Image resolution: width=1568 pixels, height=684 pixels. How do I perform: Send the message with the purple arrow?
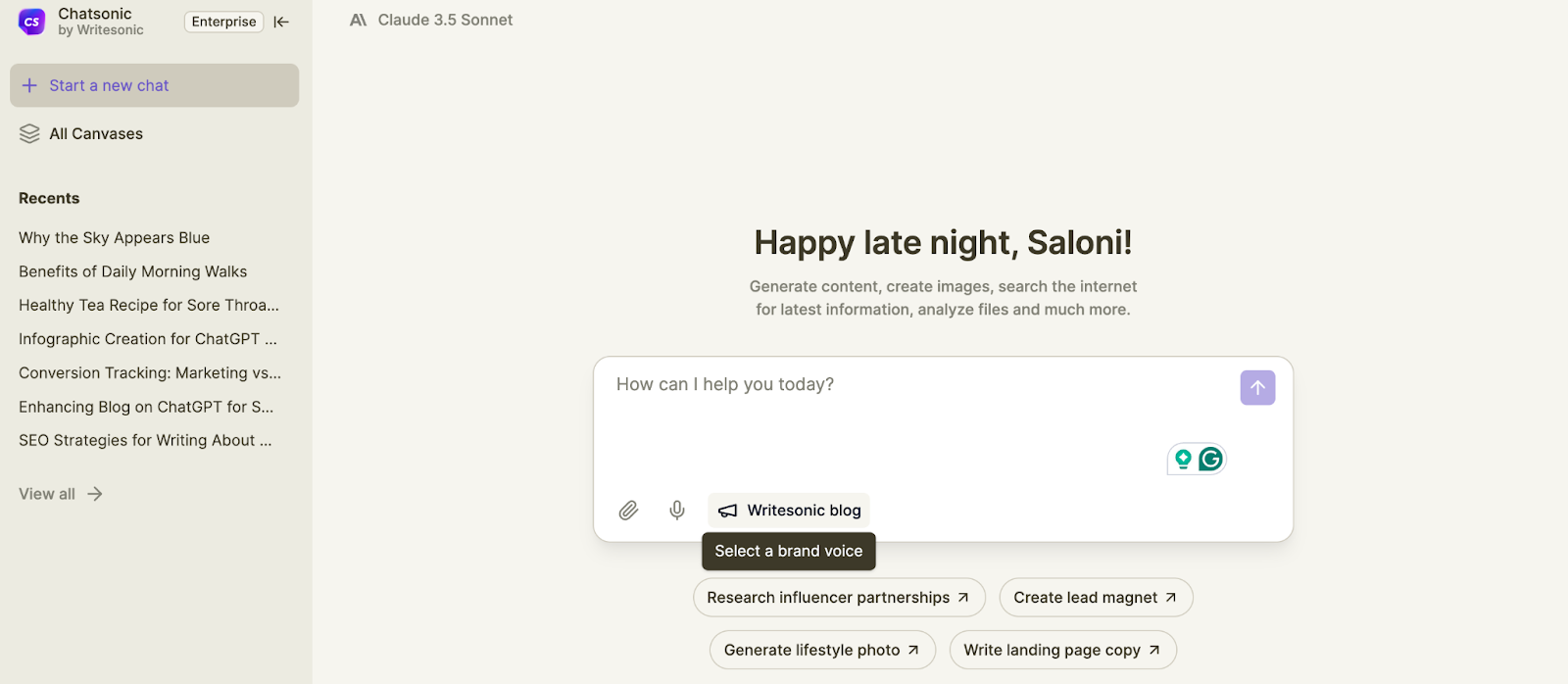pos(1257,388)
